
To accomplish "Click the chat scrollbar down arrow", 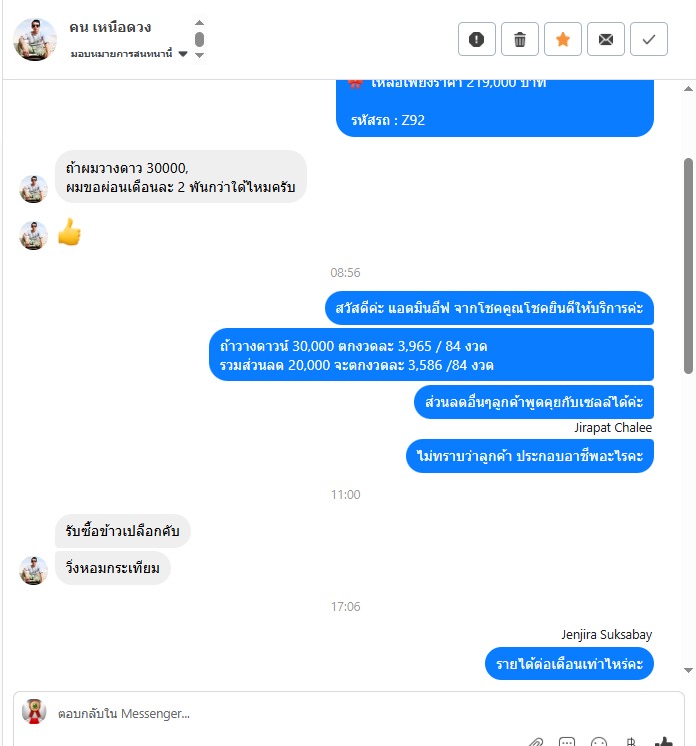I will click(688, 670).
